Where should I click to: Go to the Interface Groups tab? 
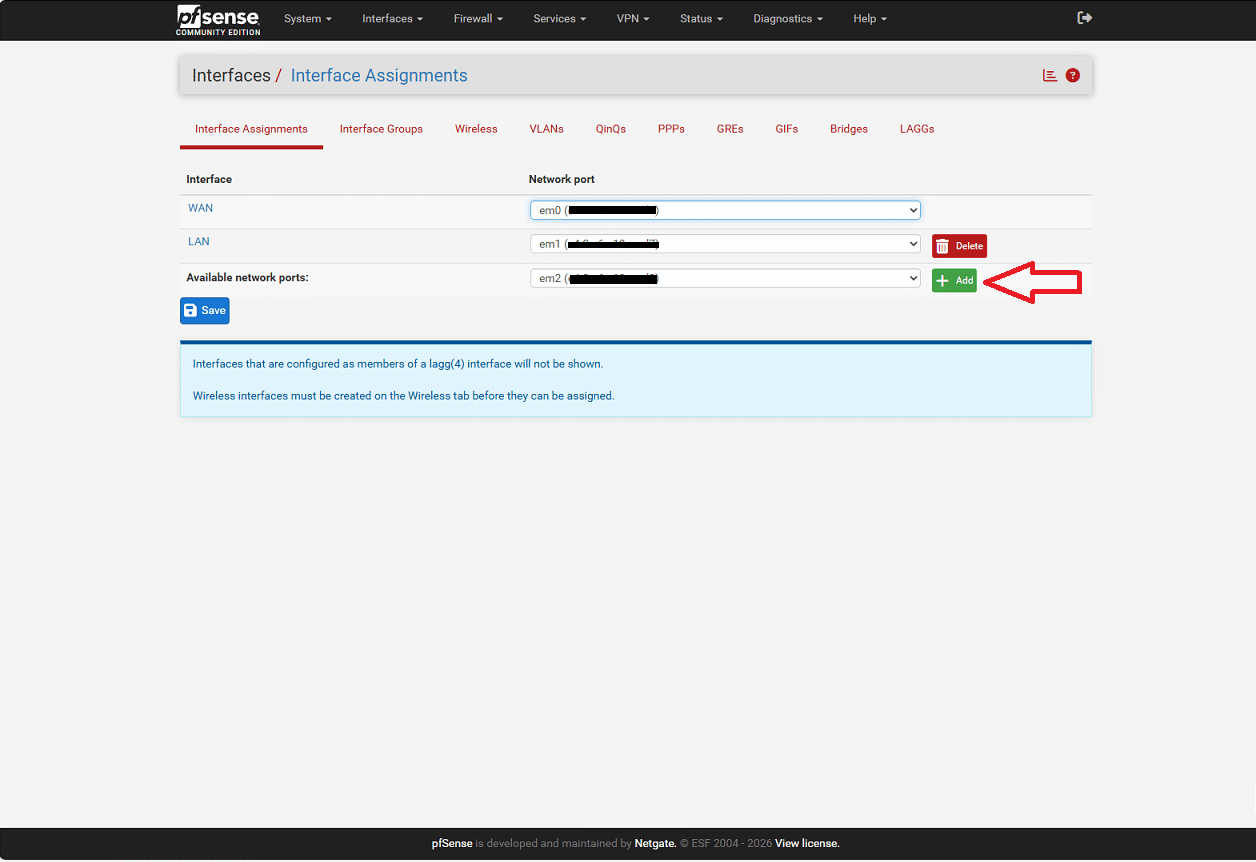[x=381, y=129]
